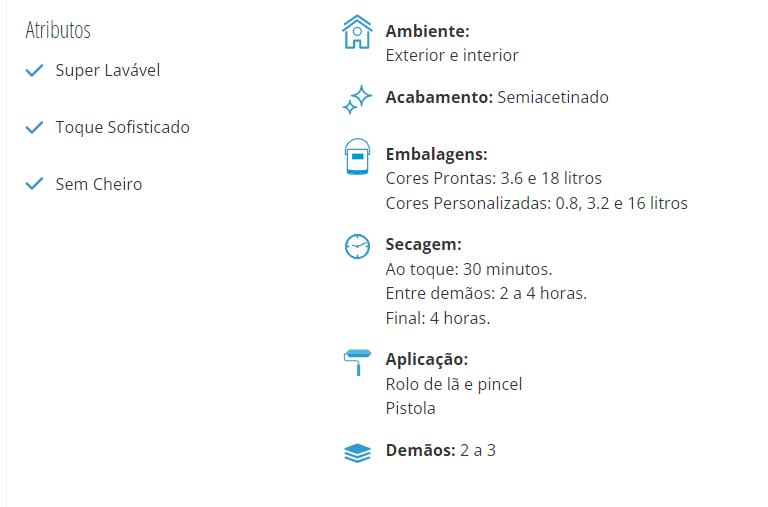Click the Demãos 2 a 3 text
The image size is (768, 507).
click(441, 450)
